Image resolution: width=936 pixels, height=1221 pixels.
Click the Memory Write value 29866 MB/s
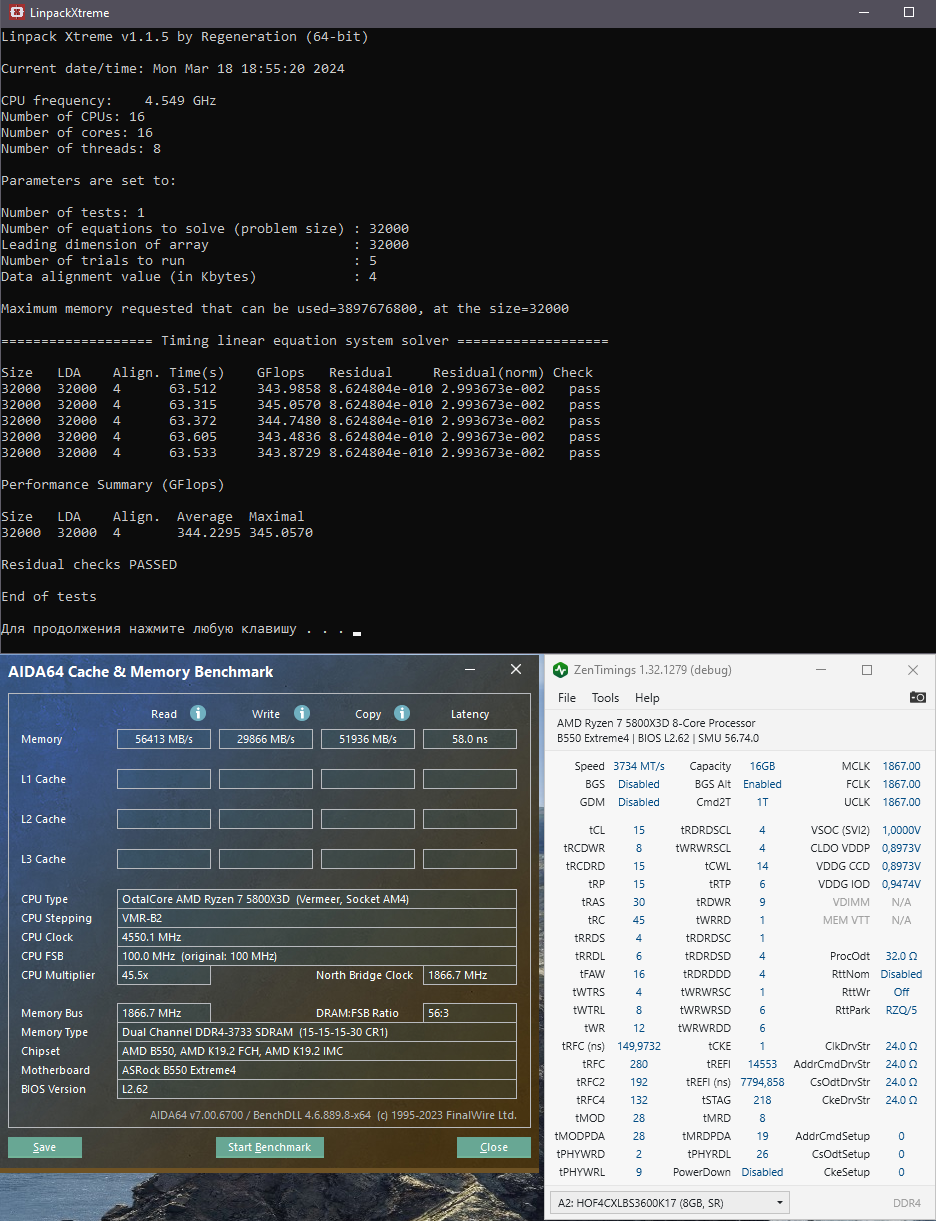(x=266, y=739)
